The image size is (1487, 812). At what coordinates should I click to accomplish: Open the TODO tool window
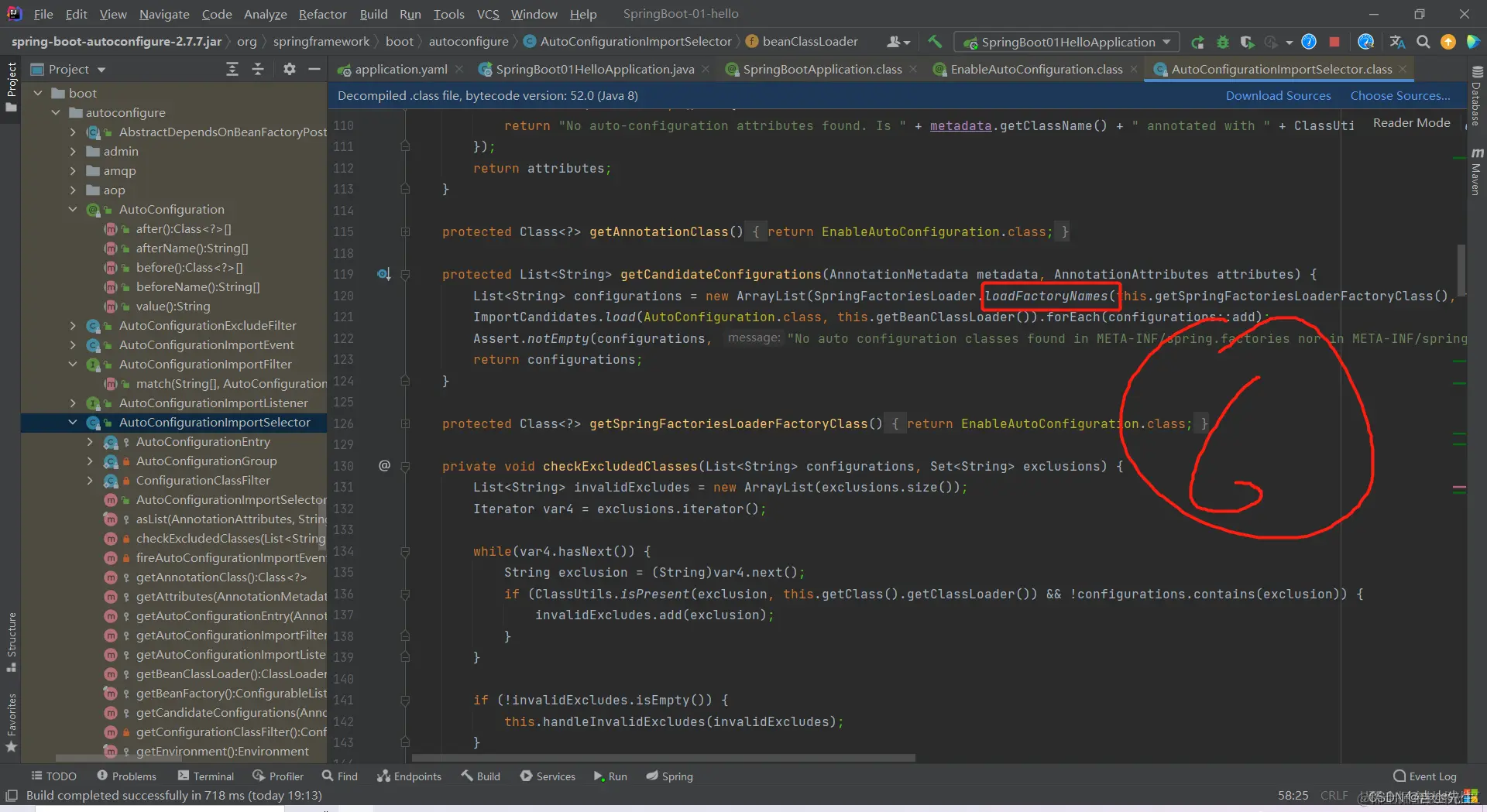coord(53,776)
